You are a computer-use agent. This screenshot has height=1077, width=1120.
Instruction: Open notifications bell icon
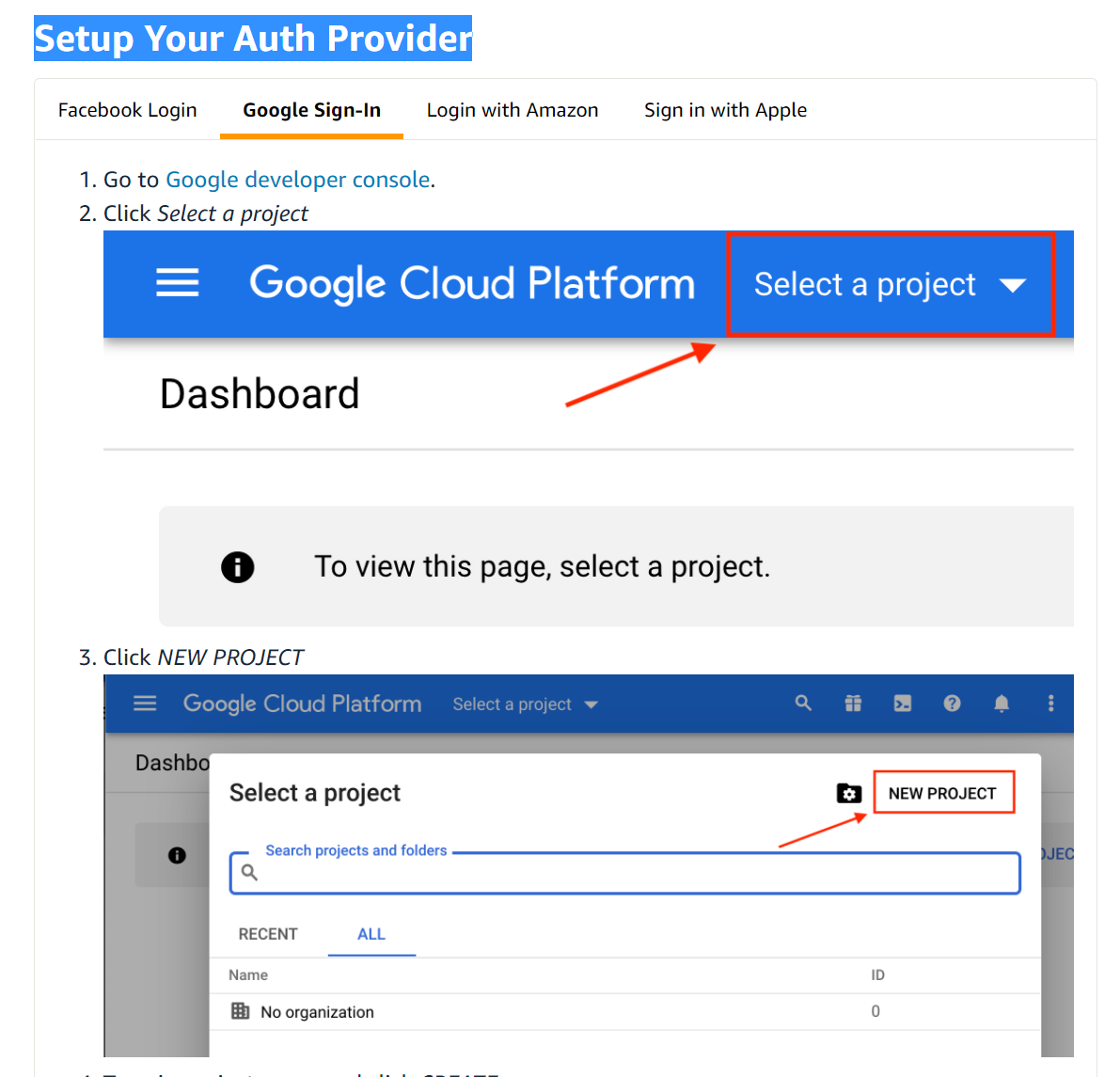click(x=1002, y=704)
